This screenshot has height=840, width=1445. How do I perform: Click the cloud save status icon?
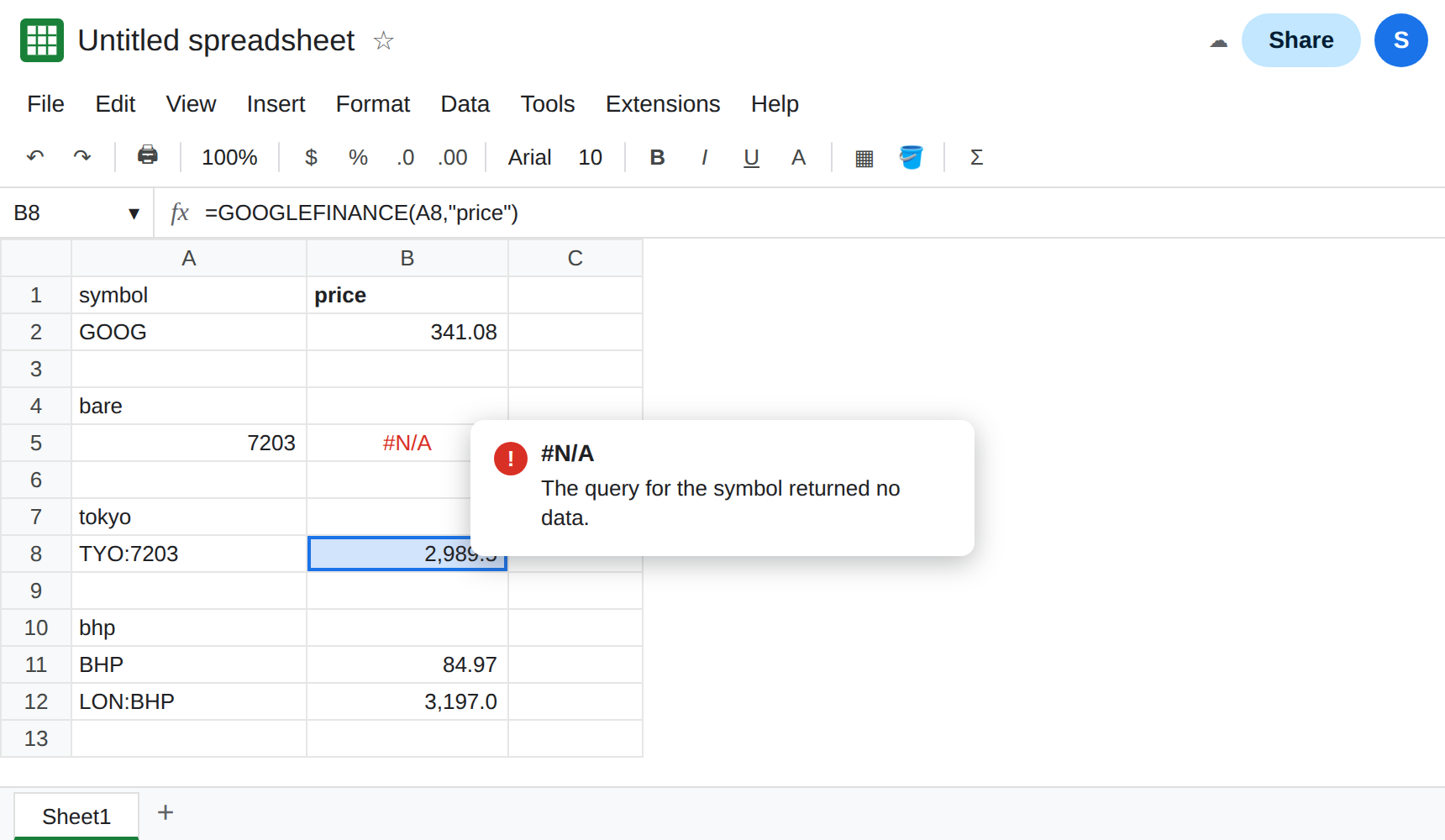coord(1218,41)
